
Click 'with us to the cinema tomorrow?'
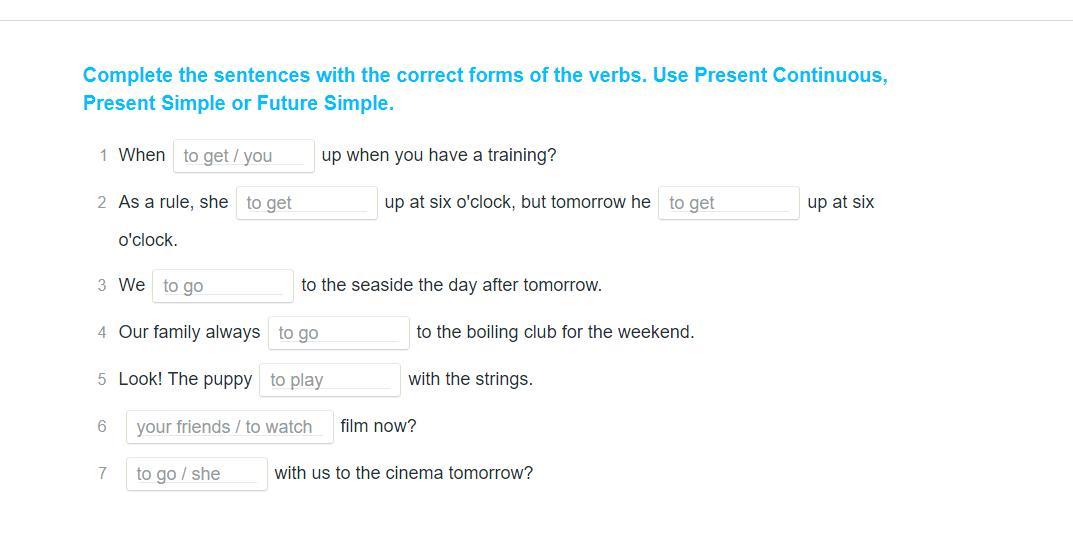(x=403, y=473)
